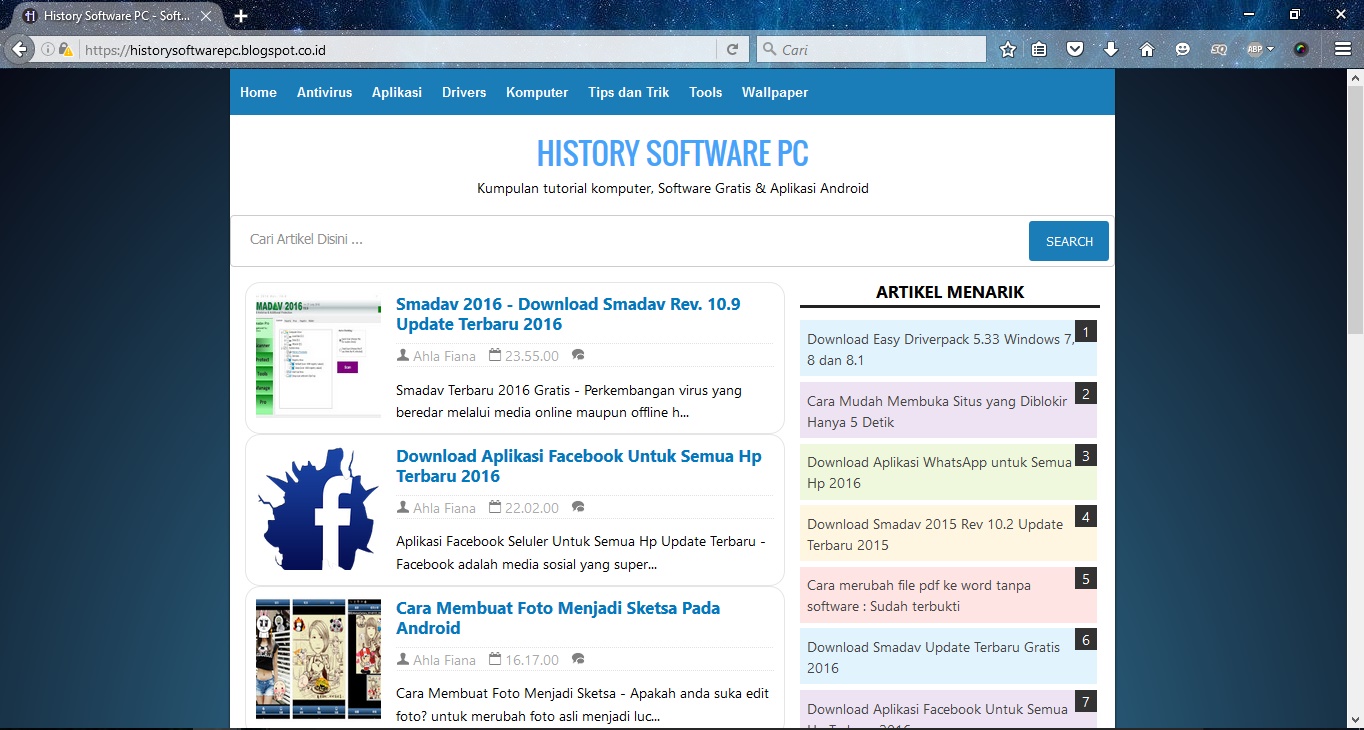This screenshot has height=730, width=1364.
Task: Click the search magnifier icon in Cari box
Action: [768, 49]
